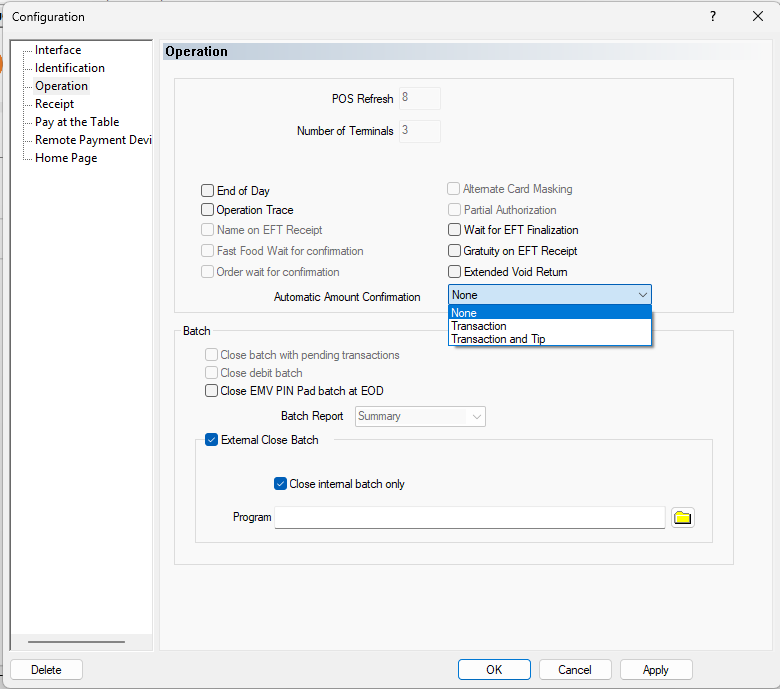Uncheck Close internal batch only

pyautogui.click(x=281, y=484)
